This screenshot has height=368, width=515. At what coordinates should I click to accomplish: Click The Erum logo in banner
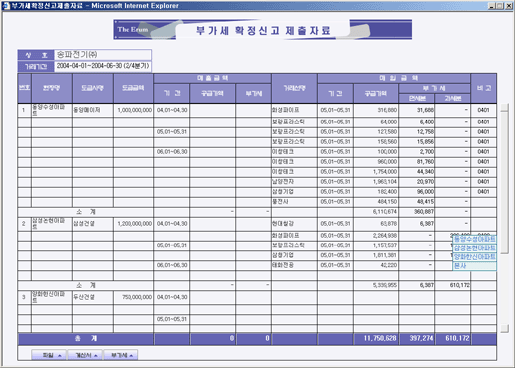pos(133,29)
